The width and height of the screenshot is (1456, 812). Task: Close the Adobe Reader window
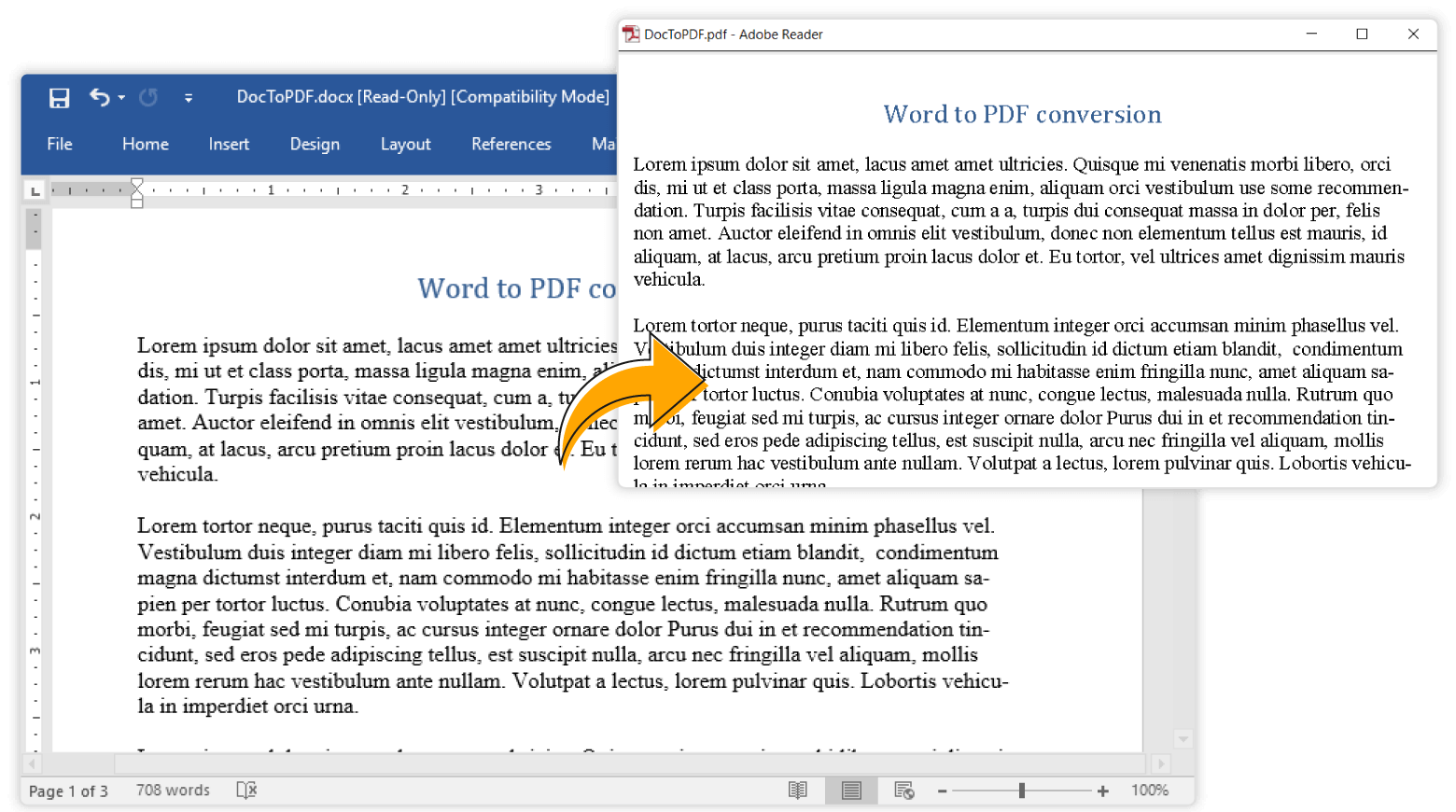[1413, 34]
